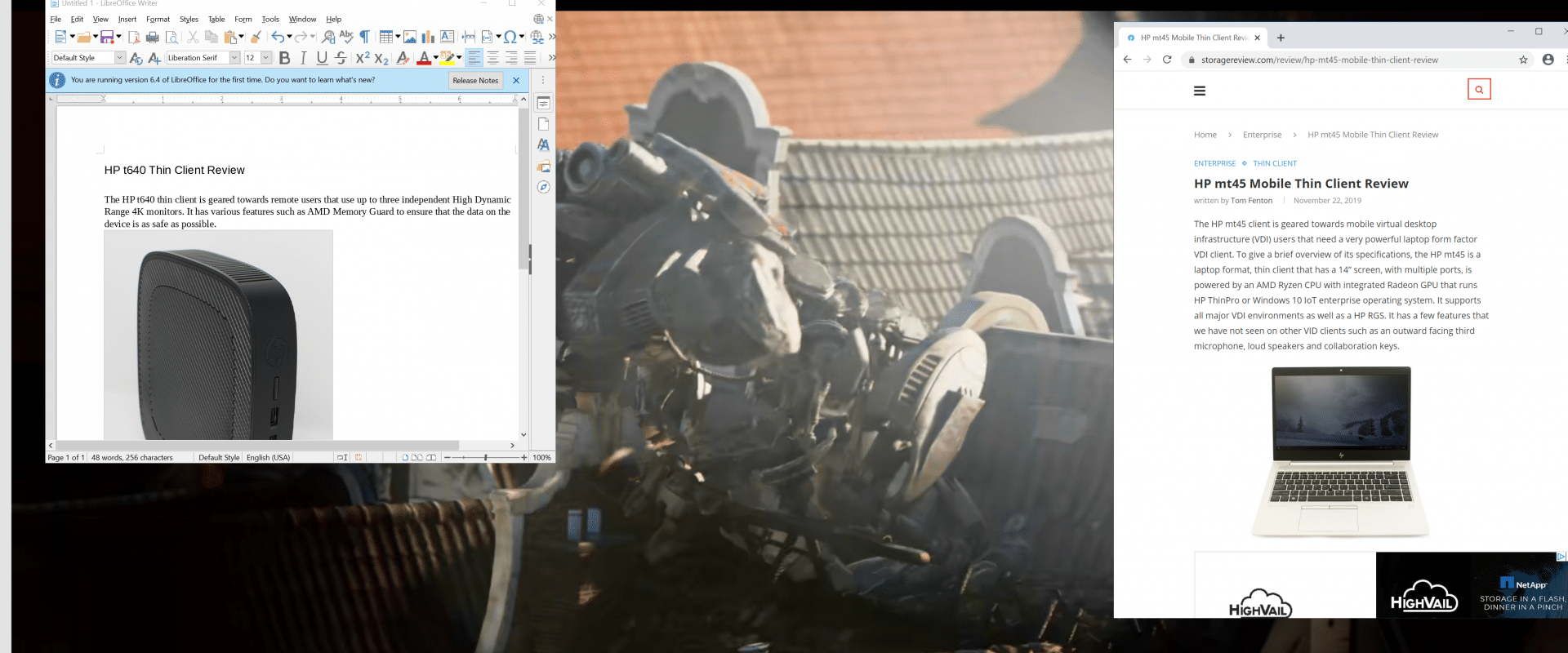Image resolution: width=1568 pixels, height=653 pixels.
Task: Click the Insert Table grid icon
Action: pyautogui.click(x=386, y=37)
